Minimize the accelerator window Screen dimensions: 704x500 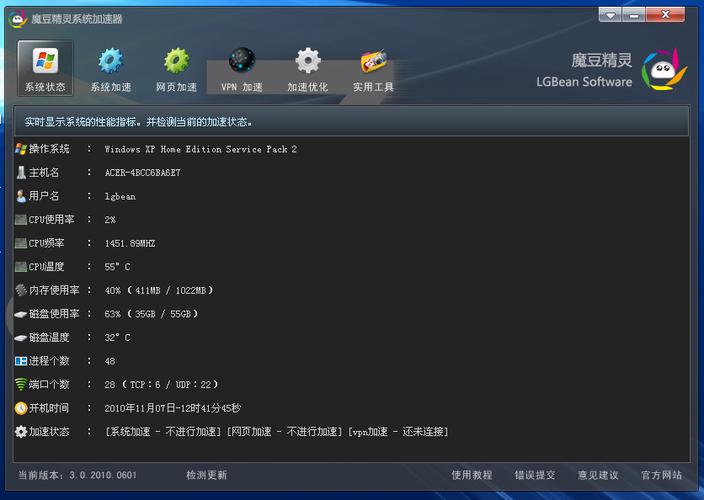[x=634, y=15]
